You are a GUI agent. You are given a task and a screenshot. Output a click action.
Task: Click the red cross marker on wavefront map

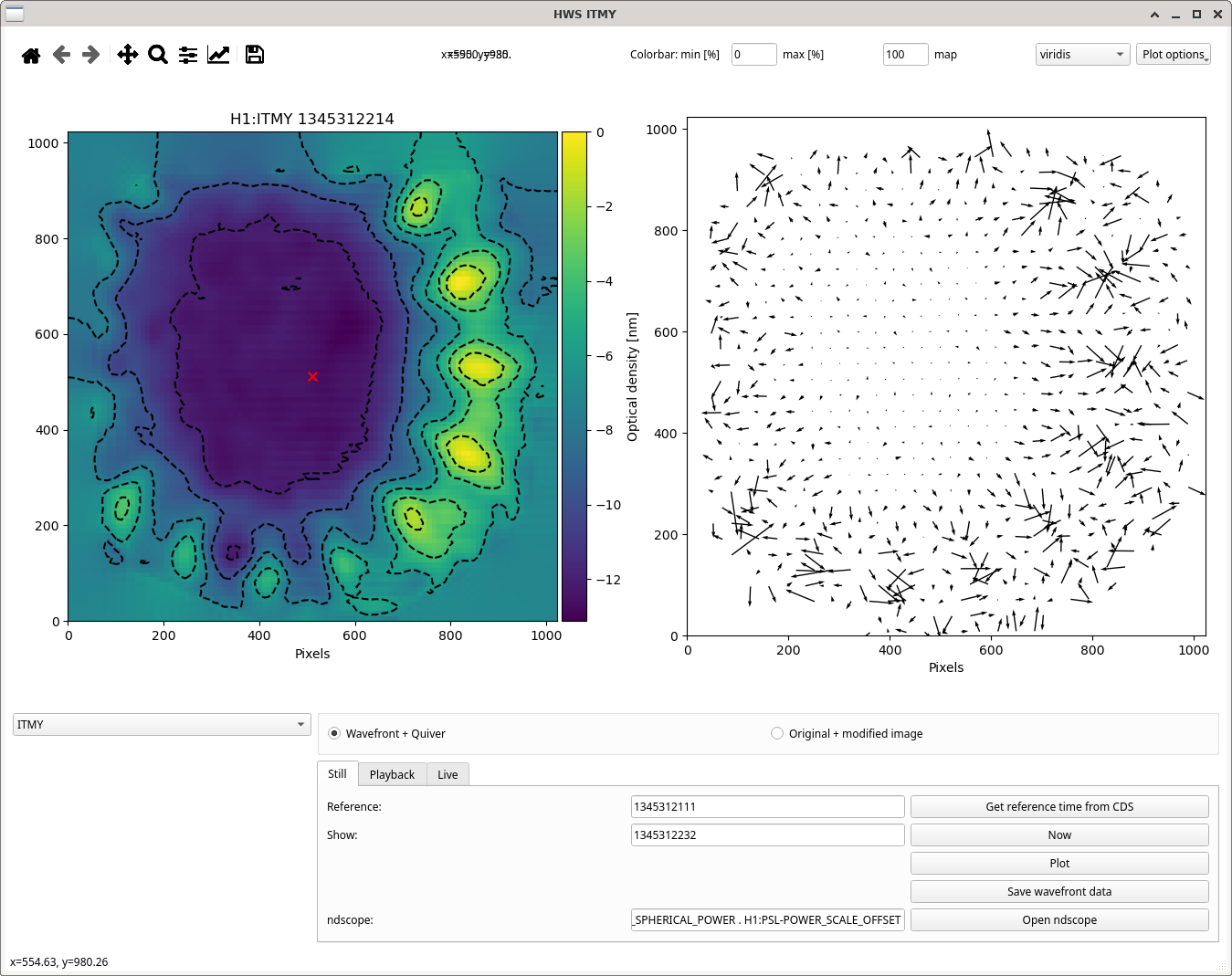[x=312, y=376]
